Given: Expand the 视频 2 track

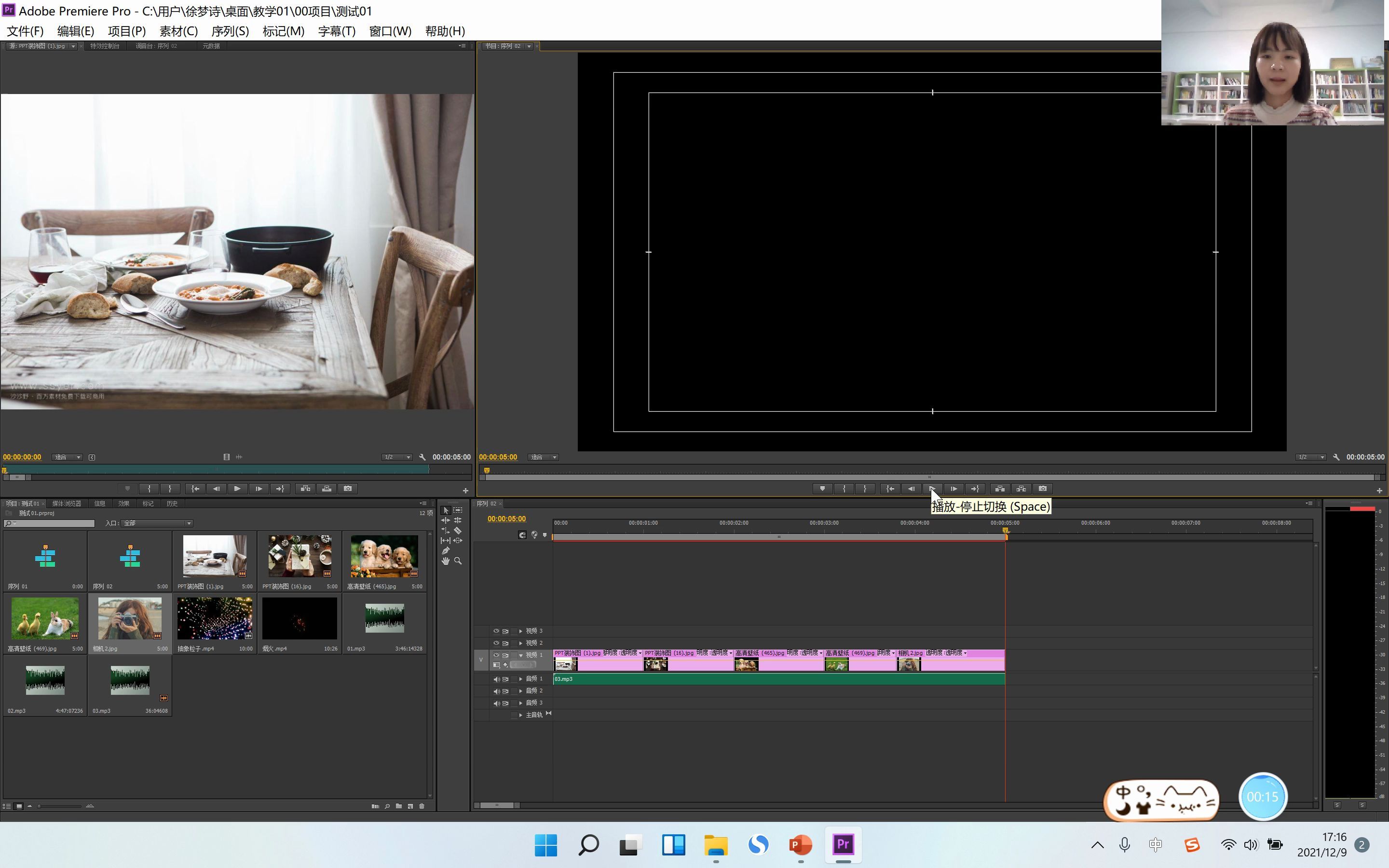Looking at the screenshot, I should coord(520,644).
